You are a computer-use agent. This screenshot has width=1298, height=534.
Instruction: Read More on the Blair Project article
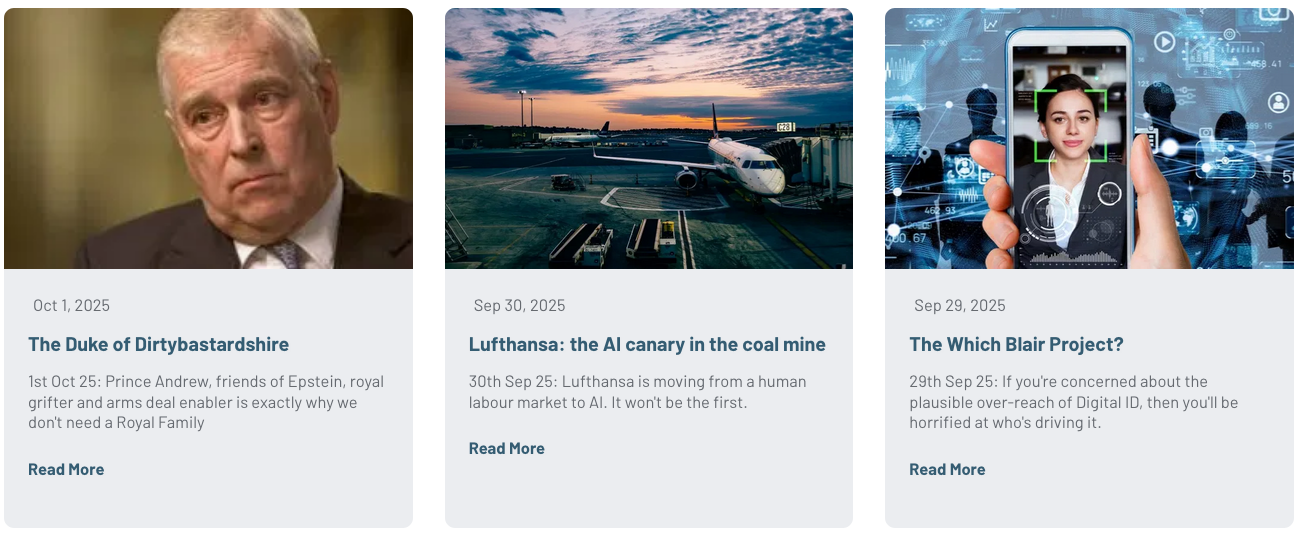[x=947, y=469]
